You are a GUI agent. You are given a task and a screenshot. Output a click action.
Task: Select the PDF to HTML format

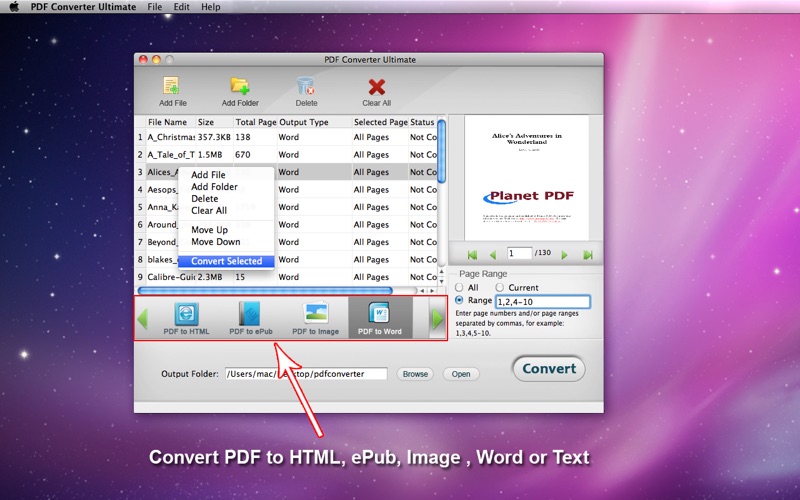[186, 318]
